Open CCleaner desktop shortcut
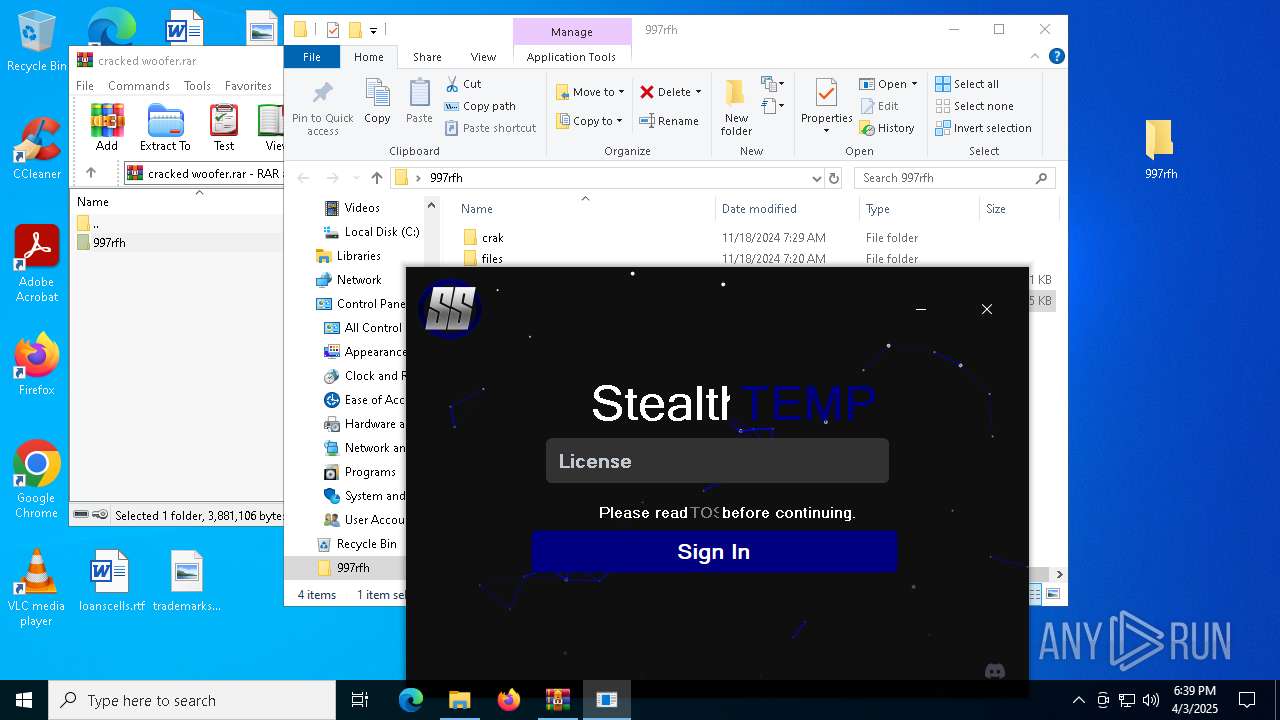 click(x=37, y=149)
